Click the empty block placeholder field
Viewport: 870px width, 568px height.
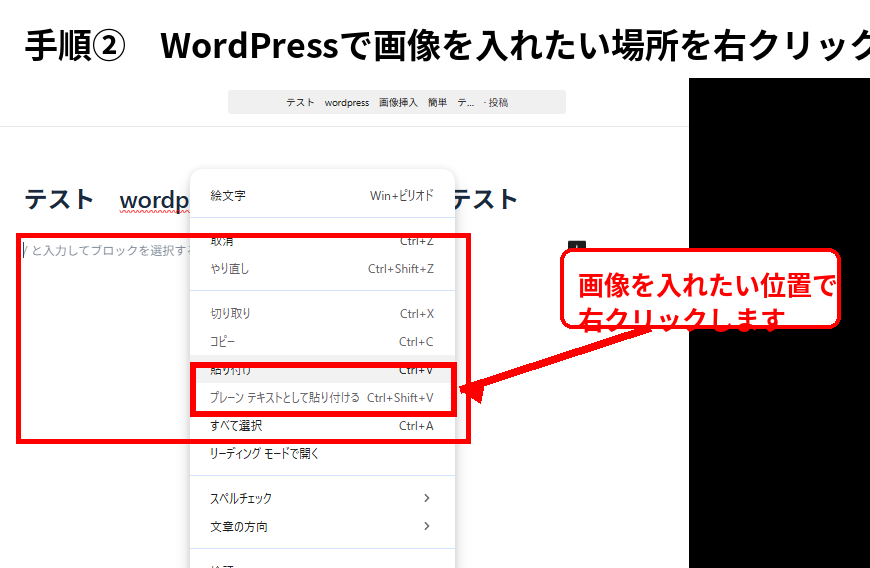pyautogui.click(x=105, y=251)
